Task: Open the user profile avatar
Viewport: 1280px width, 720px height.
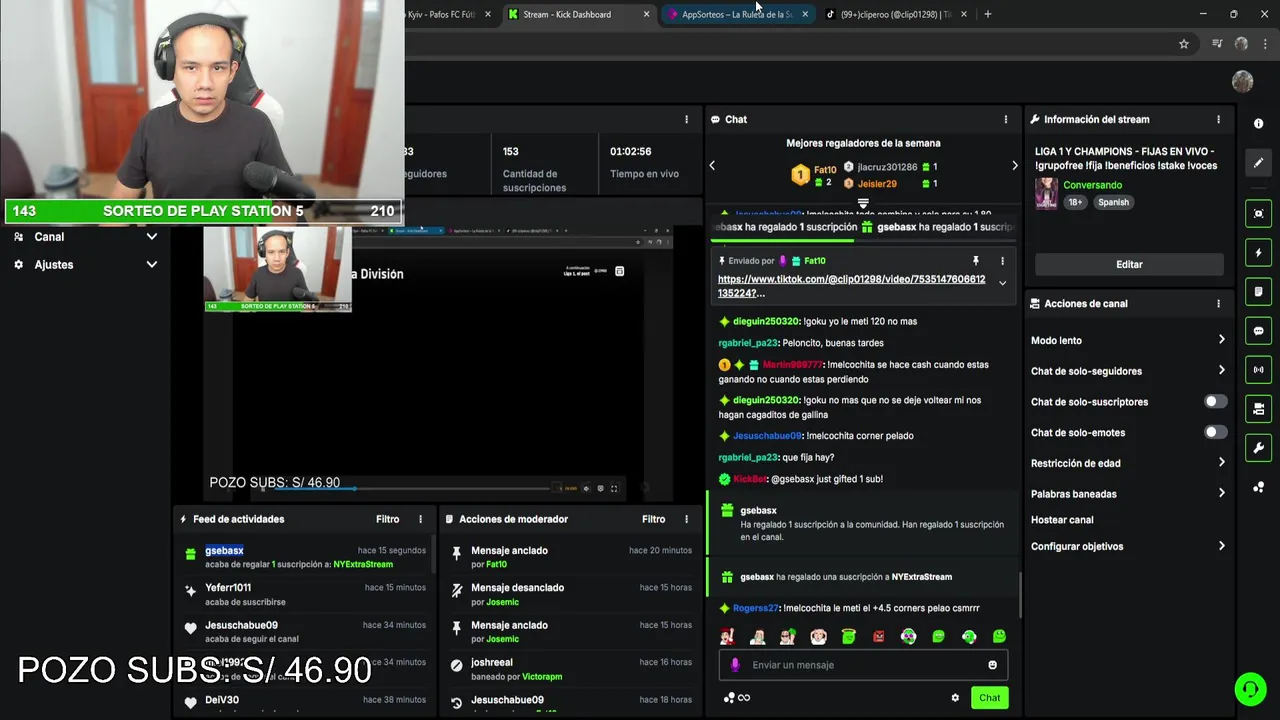Action: point(1242,82)
